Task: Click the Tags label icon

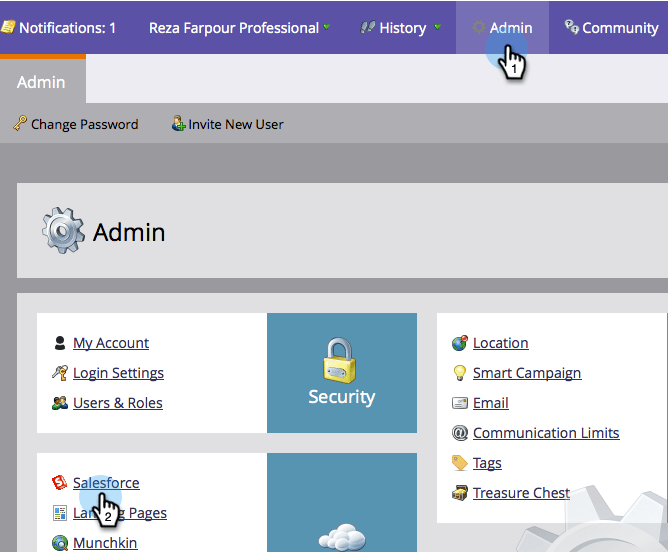Action: [460, 463]
